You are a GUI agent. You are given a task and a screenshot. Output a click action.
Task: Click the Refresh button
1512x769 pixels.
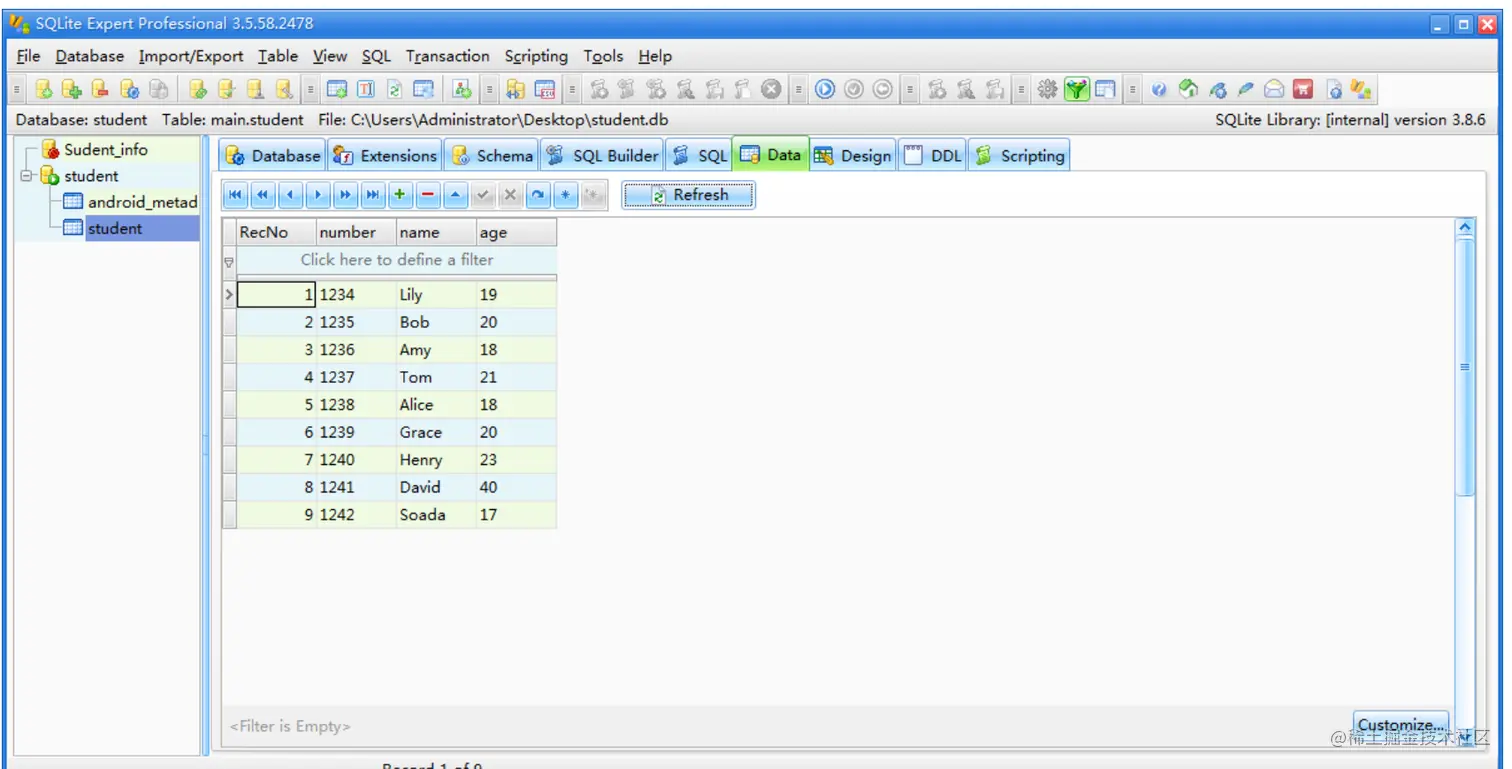pyautogui.click(x=688, y=195)
